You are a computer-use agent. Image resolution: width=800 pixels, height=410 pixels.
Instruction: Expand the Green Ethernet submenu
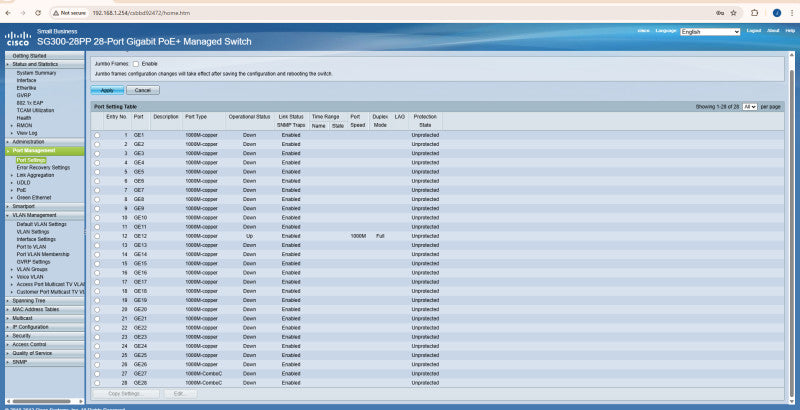pos(34,197)
